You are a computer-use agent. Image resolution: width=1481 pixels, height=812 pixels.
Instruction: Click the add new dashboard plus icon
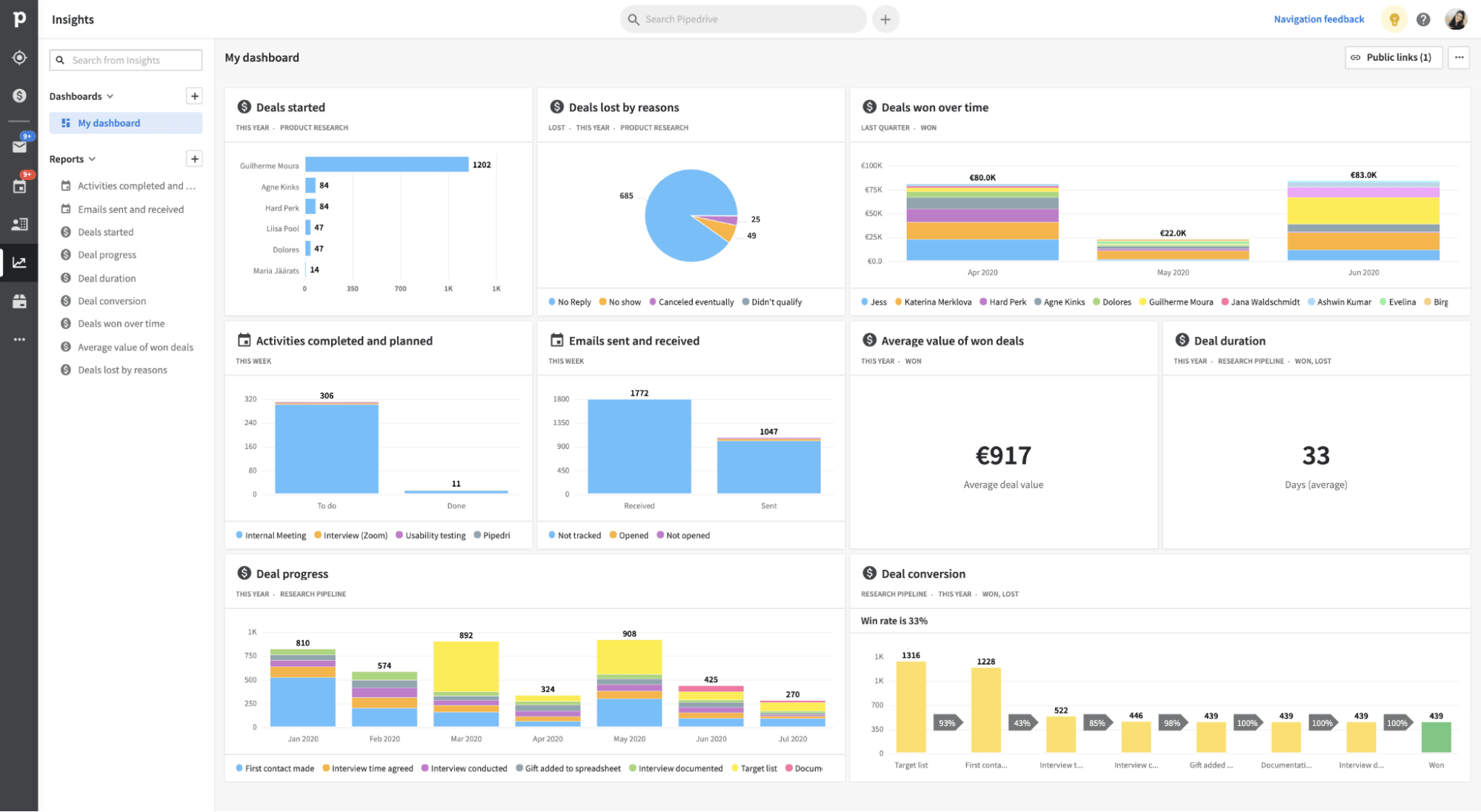(x=195, y=96)
